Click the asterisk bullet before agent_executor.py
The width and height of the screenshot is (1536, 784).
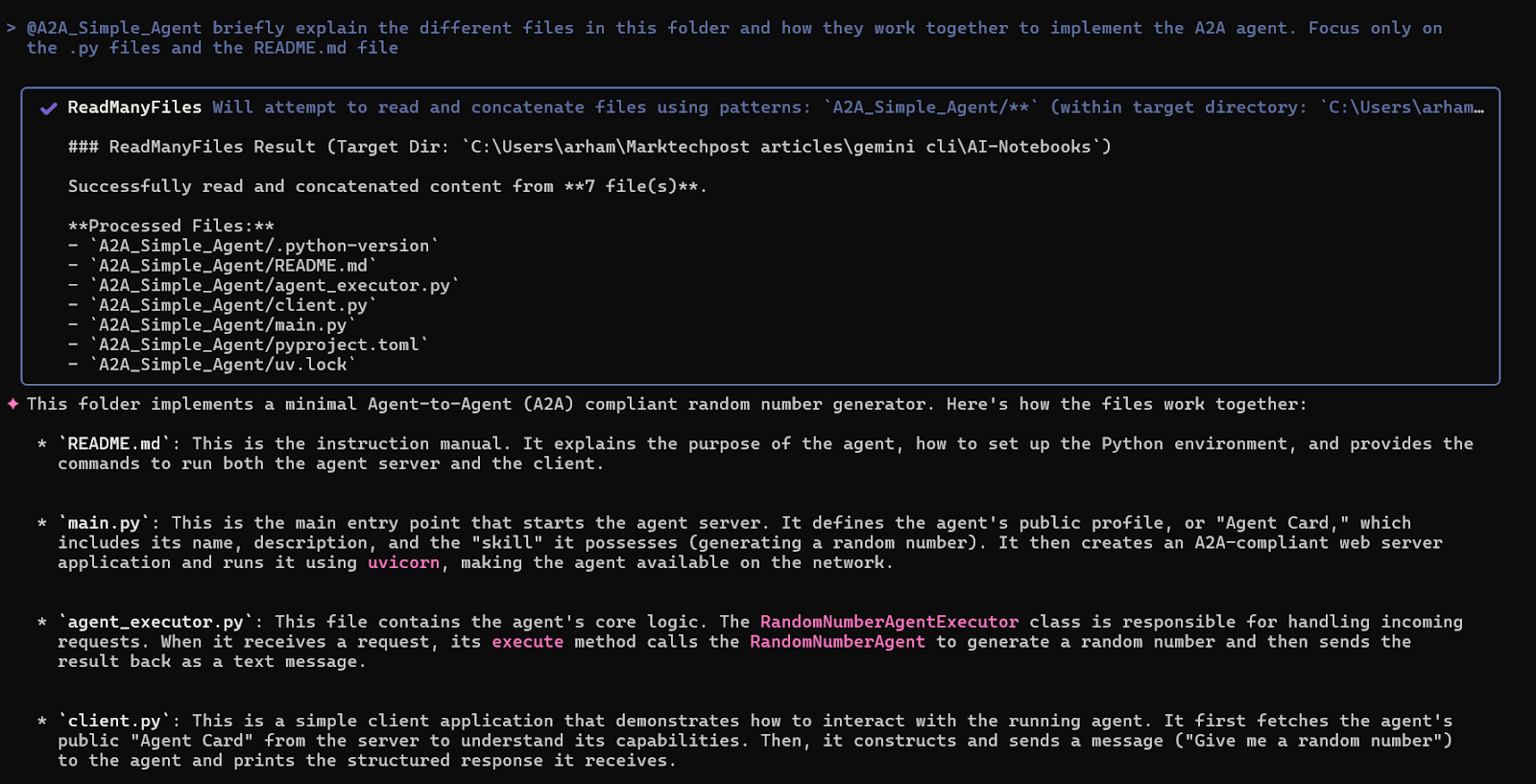(42, 623)
